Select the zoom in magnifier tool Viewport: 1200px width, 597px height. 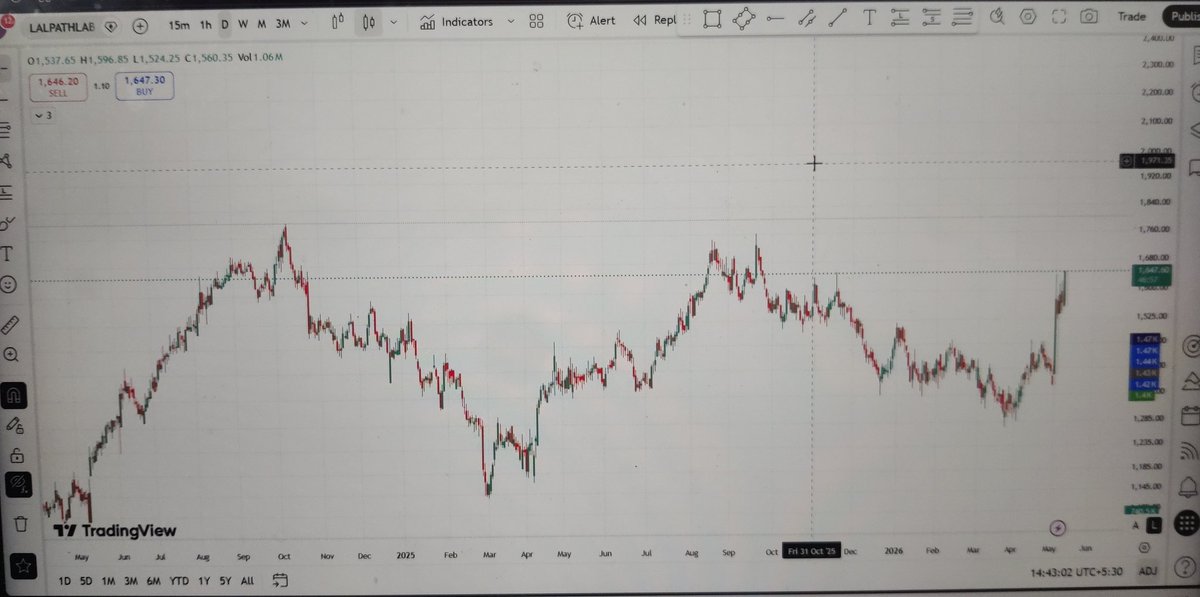click(11, 355)
